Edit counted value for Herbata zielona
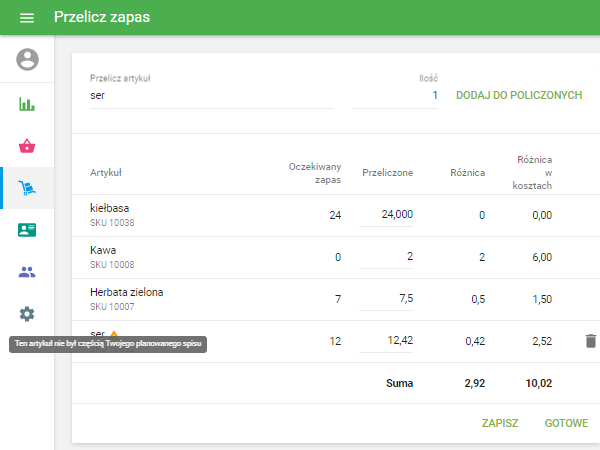This screenshot has width=600, height=450. 387,299
